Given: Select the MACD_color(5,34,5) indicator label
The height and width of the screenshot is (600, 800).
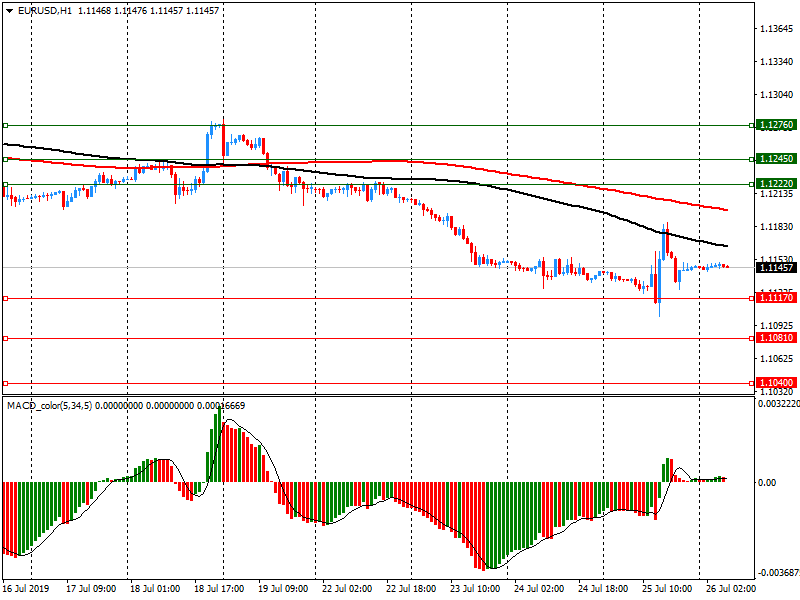Looking at the screenshot, I should [x=49, y=406].
